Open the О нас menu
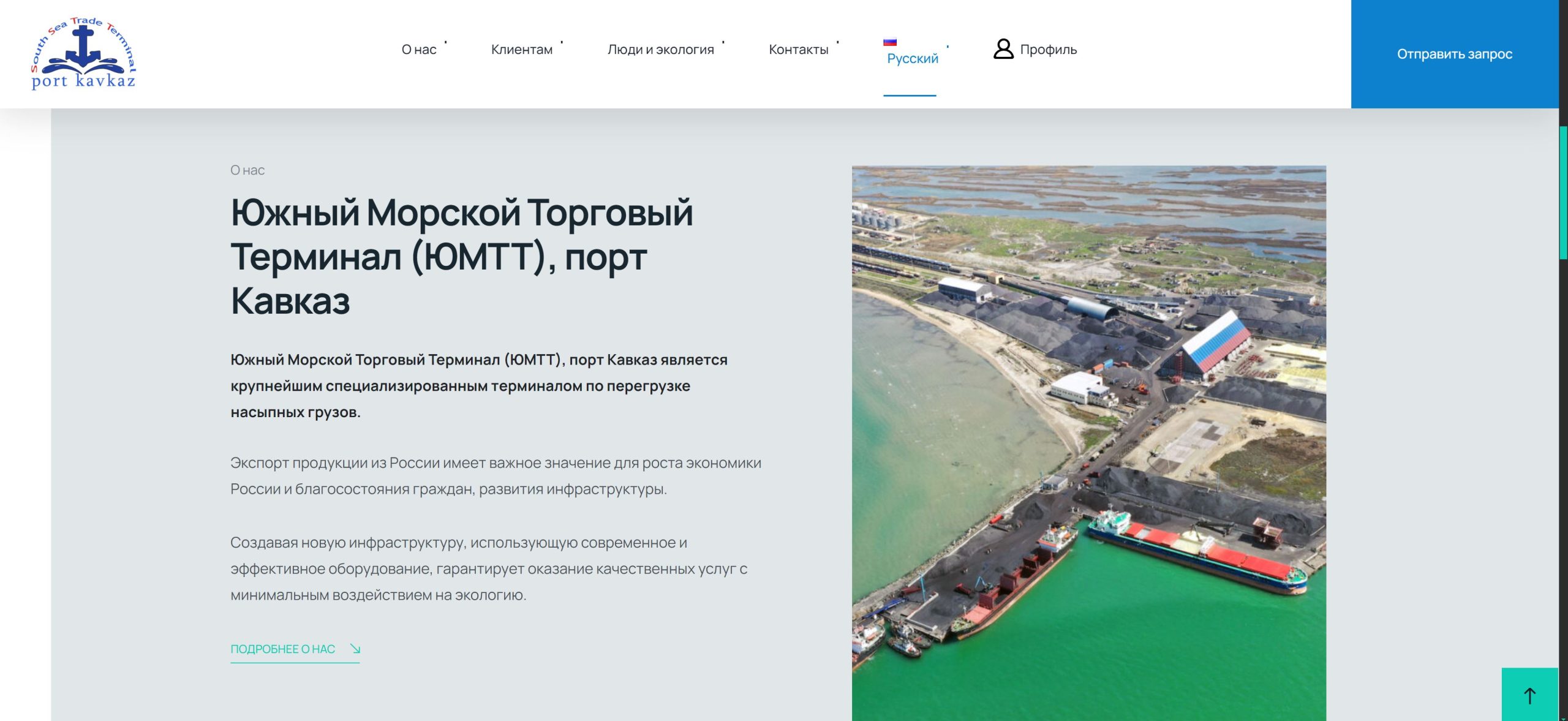1568x721 pixels. pyautogui.click(x=419, y=50)
